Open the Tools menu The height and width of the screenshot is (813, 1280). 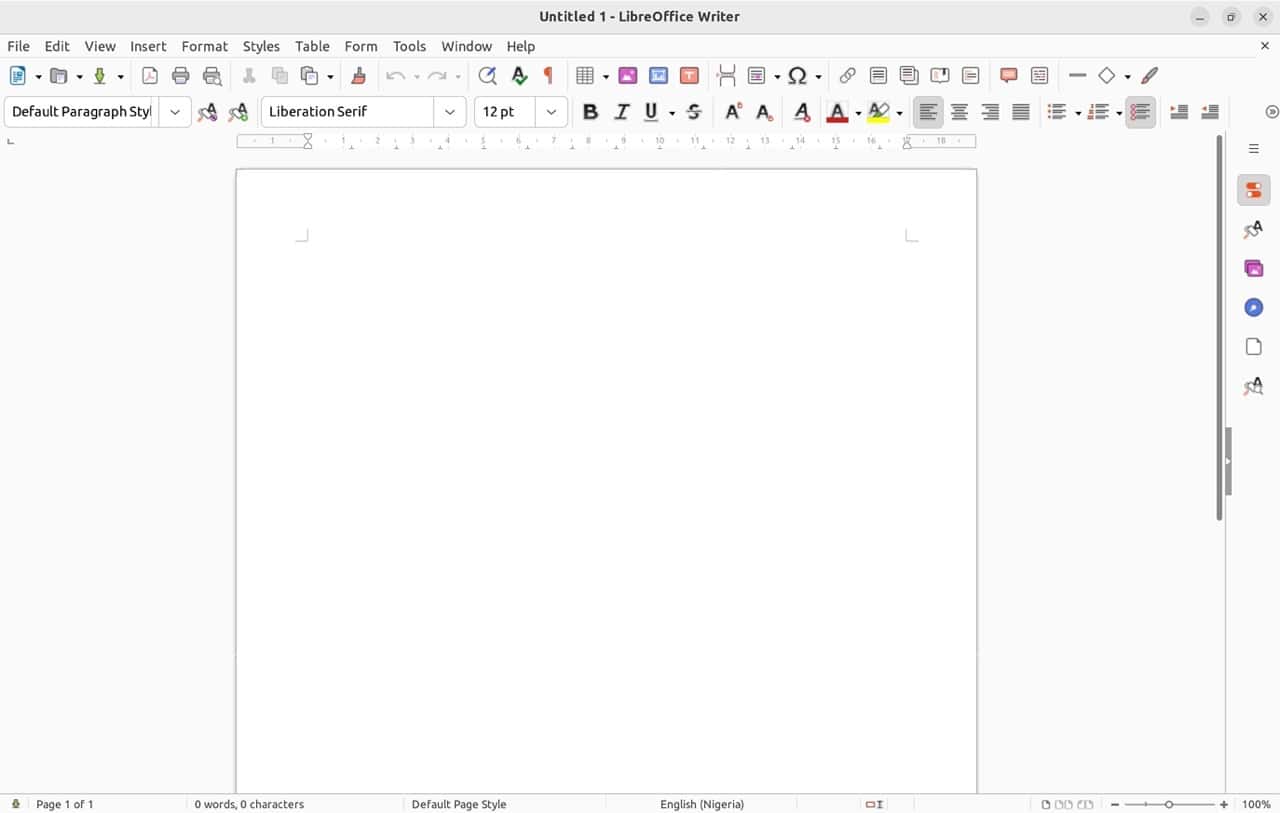(409, 46)
